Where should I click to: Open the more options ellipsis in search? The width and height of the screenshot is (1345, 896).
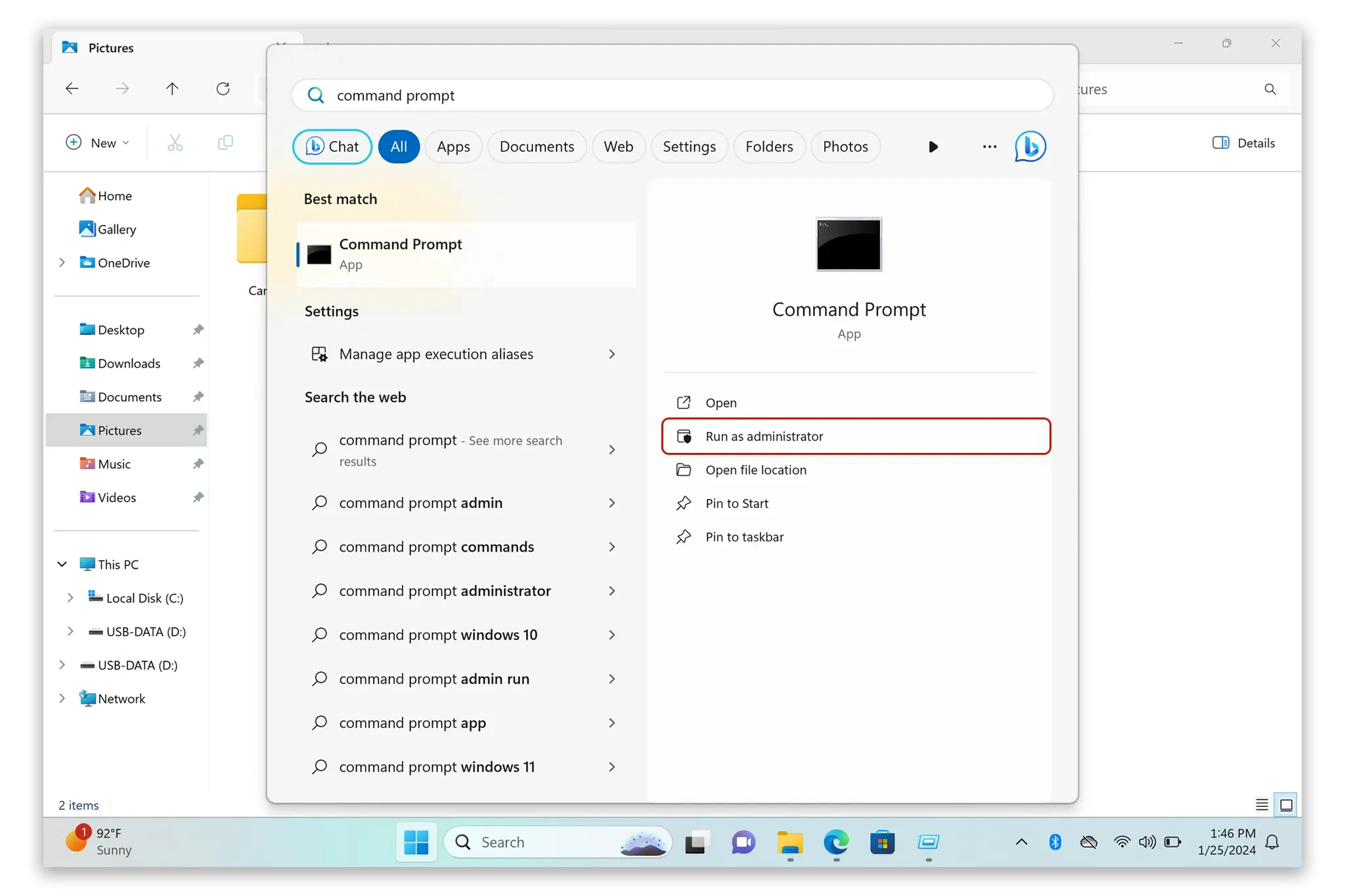(989, 146)
